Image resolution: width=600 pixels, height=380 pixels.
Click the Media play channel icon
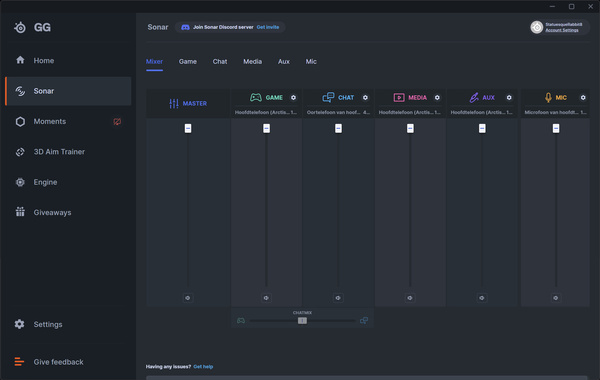[399, 98]
